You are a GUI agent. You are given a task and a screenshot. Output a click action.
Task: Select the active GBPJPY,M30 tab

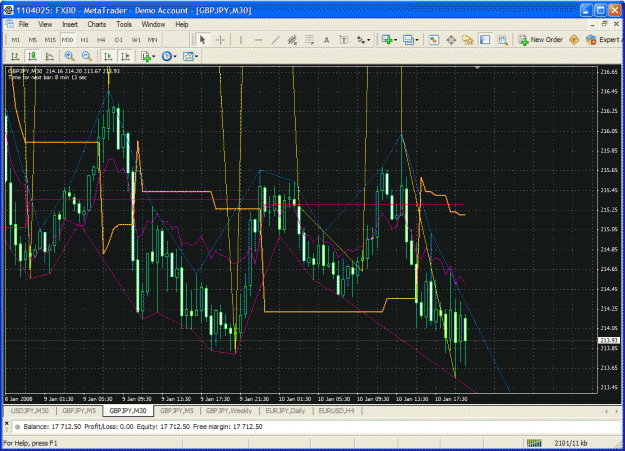(128, 411)
